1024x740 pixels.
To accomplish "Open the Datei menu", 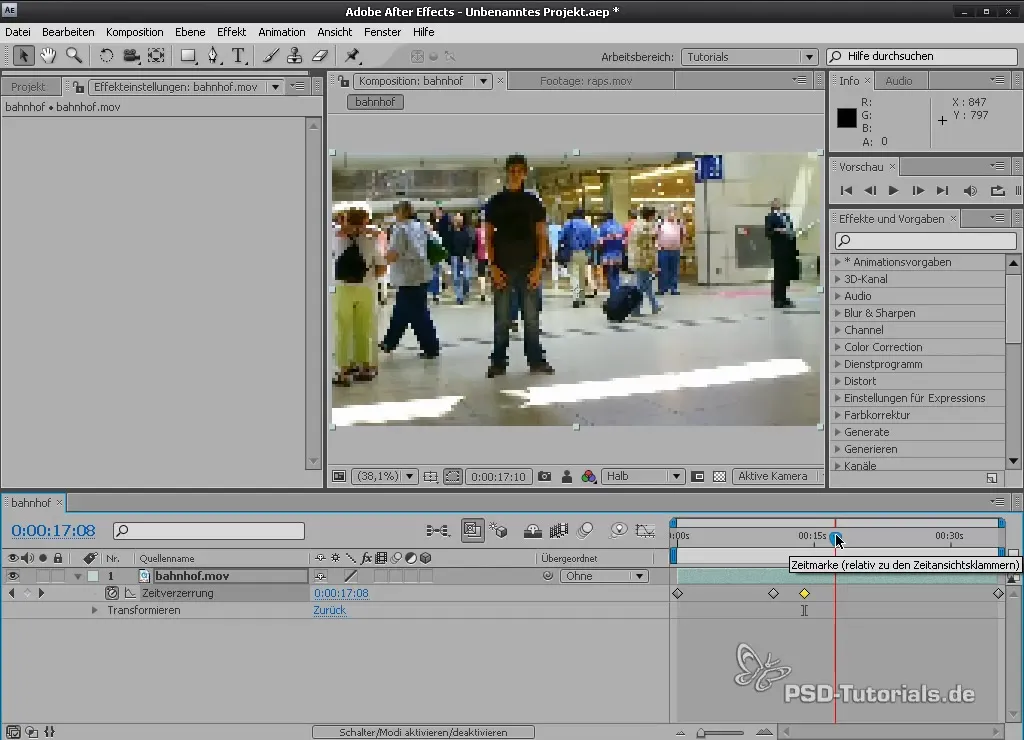I will (x=18, y=32).
